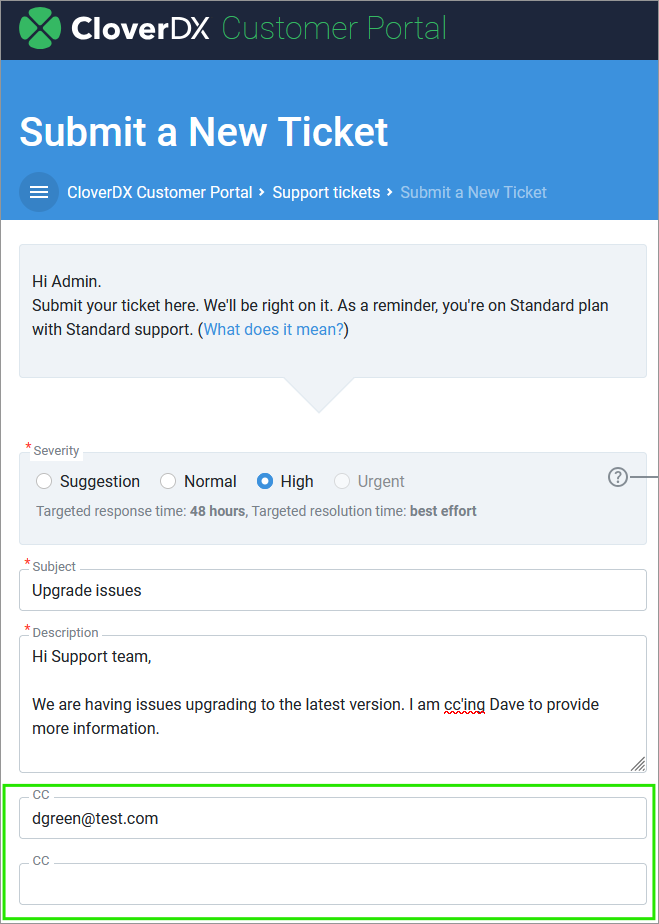Click the CloverDX wordmark in the header

[x=140, y=28]
